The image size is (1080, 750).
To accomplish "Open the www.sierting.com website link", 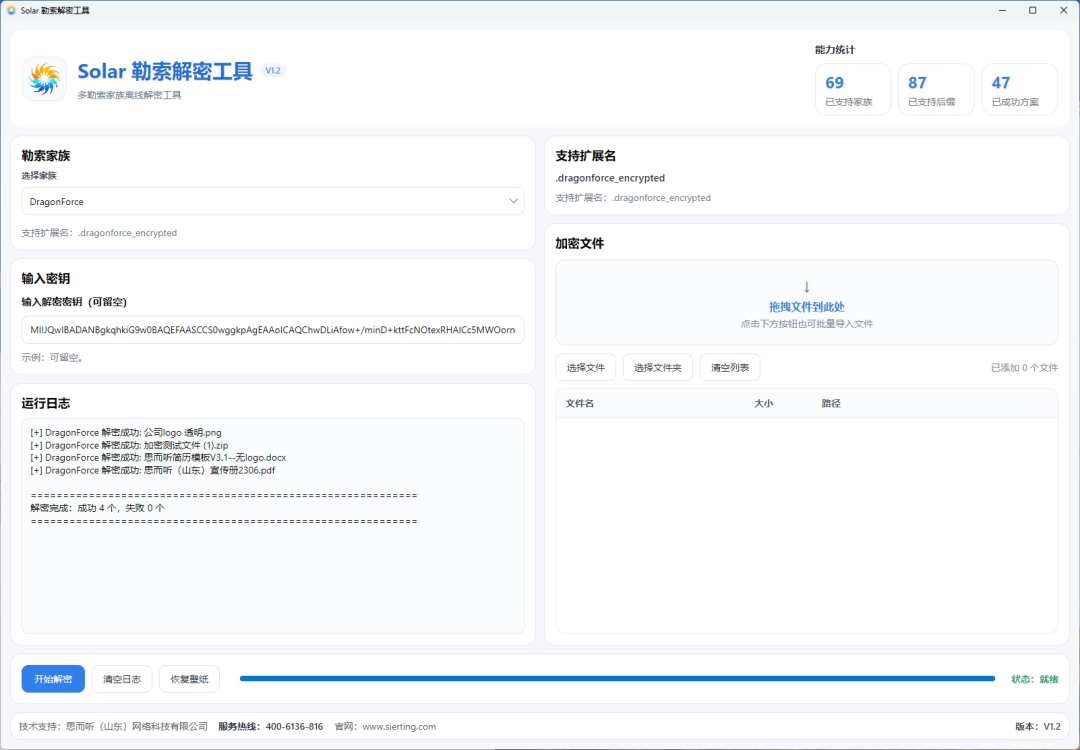I will tap(399, 727).
